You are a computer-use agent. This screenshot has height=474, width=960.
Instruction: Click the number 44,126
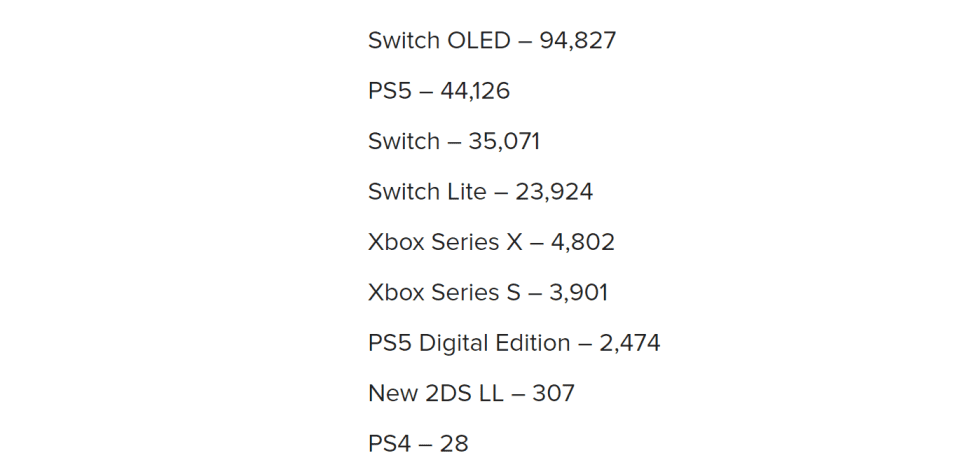click(x=474, y=91)
